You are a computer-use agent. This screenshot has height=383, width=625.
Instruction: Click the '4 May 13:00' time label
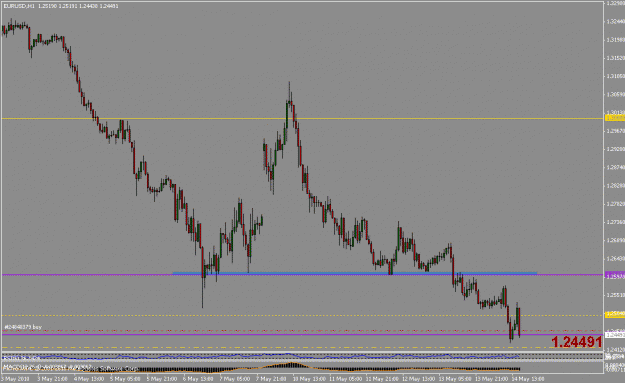89,379
